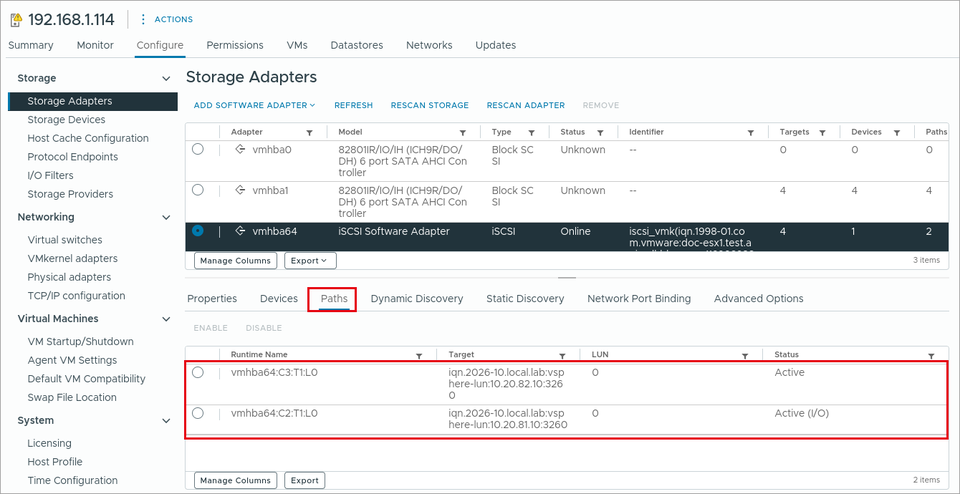This screenshot has height=494, width=960.
Task: Click Manage Columns under Paths table
Action: point(236,480)
